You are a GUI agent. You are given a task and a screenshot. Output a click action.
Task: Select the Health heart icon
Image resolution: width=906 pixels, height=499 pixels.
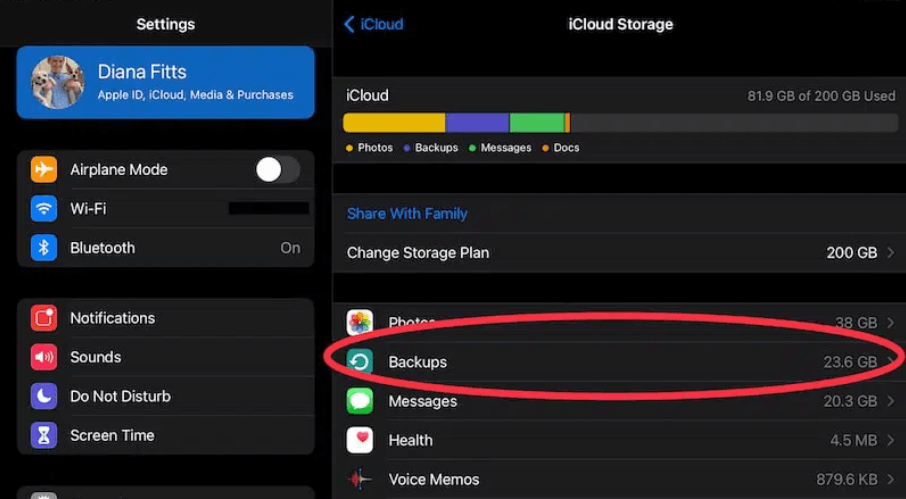pyautogui.click(x=359, y=440)
